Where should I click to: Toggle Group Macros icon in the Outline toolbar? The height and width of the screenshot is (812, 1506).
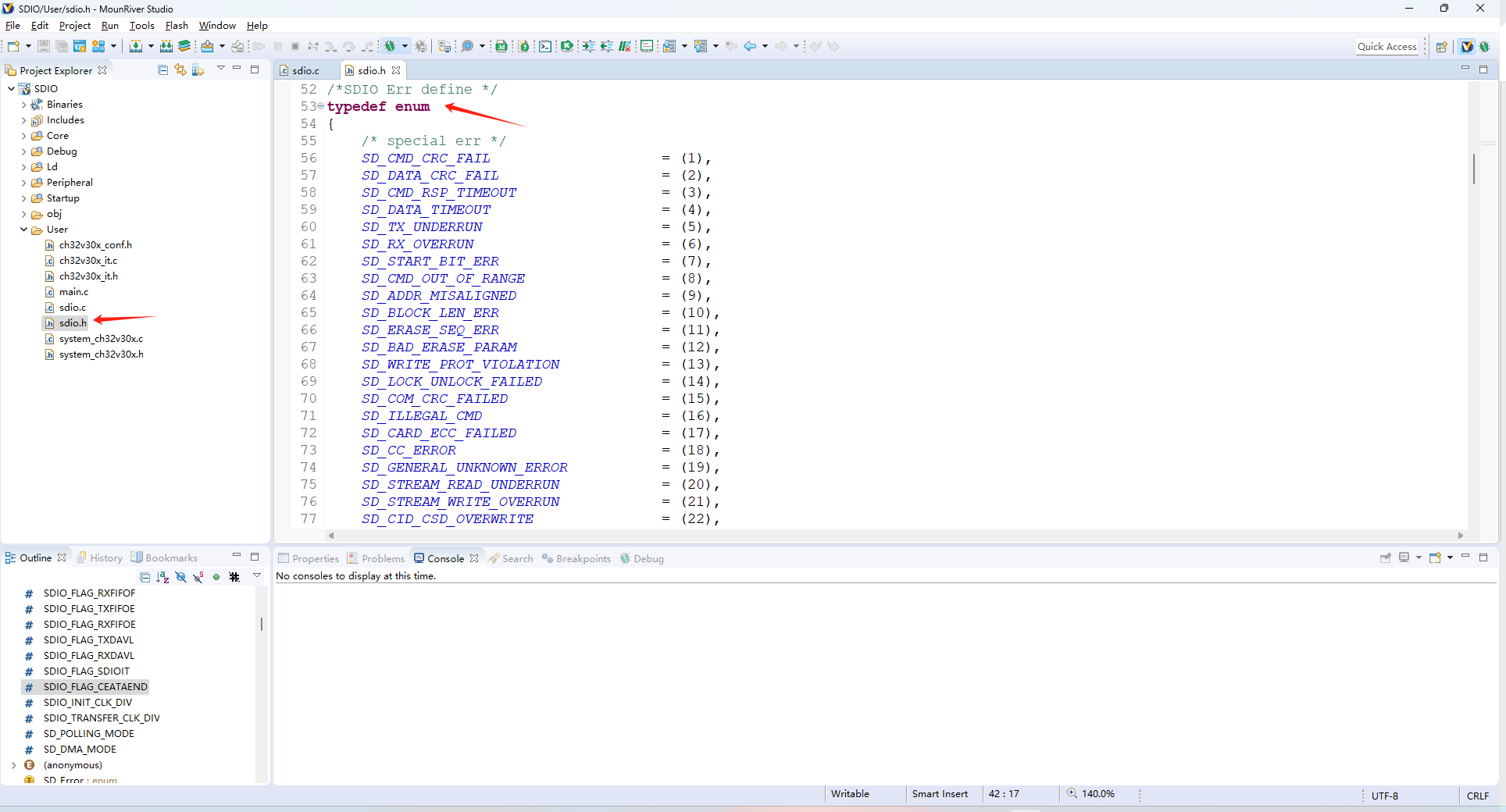[234, 577]
